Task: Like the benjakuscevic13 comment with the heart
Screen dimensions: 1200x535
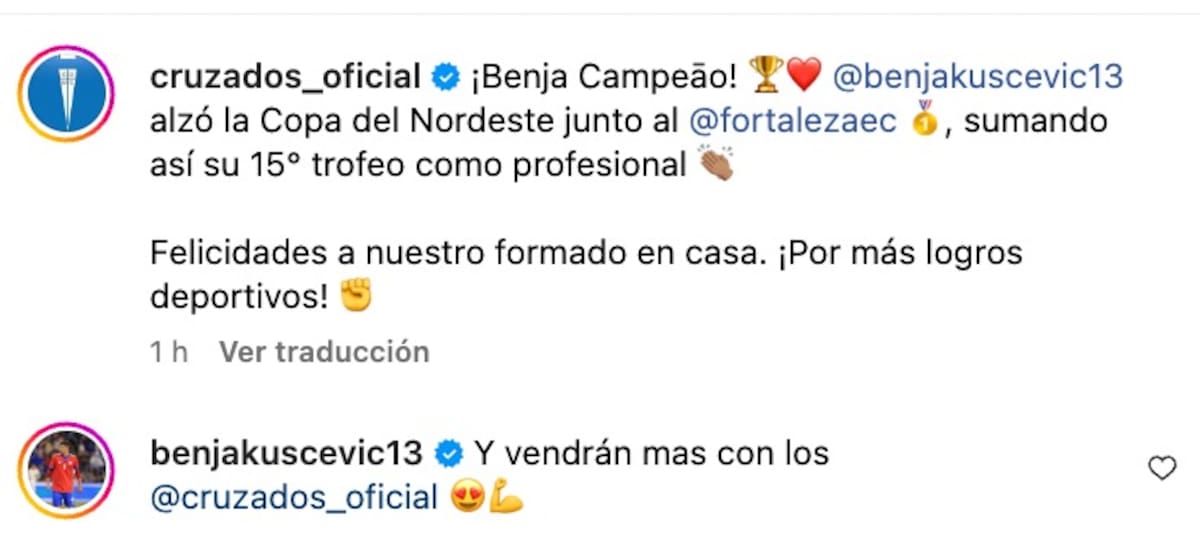Action: (x=1161, y=468)
